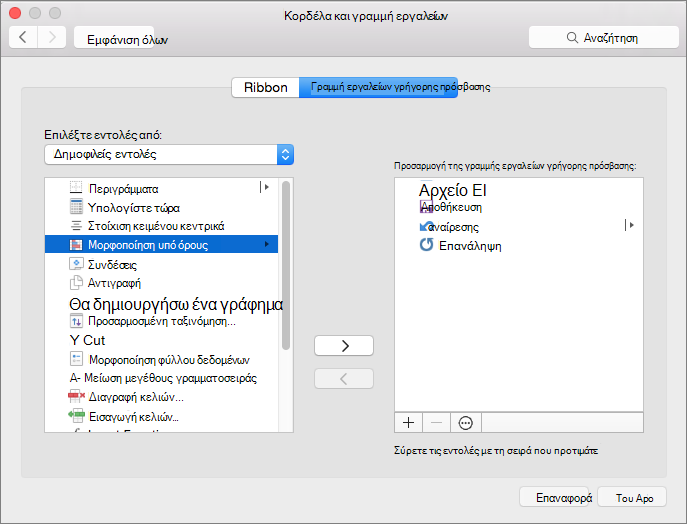The image size is (687, 524).
Task: Go forward with the right chevron
Action: pos(52,37)
